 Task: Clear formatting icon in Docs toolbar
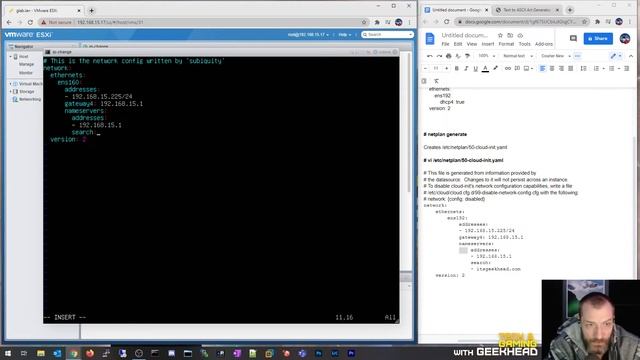click(436, 81)
